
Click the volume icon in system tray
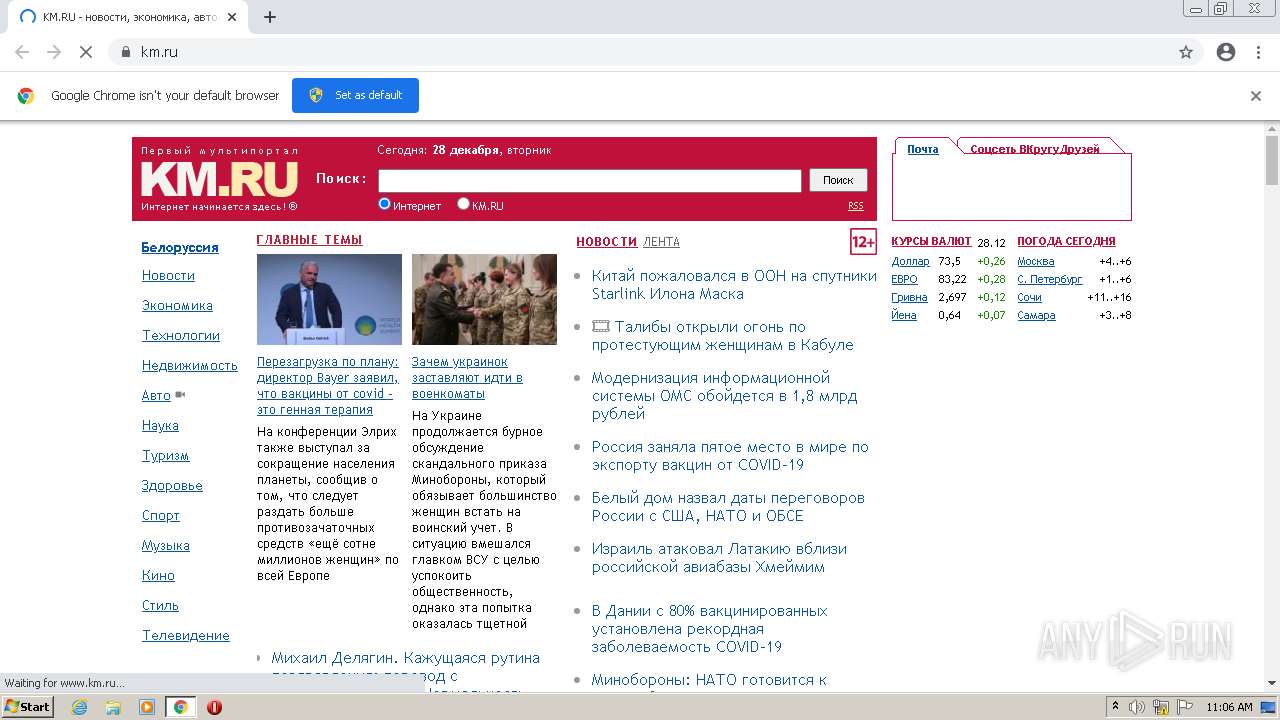point(1137,707)
